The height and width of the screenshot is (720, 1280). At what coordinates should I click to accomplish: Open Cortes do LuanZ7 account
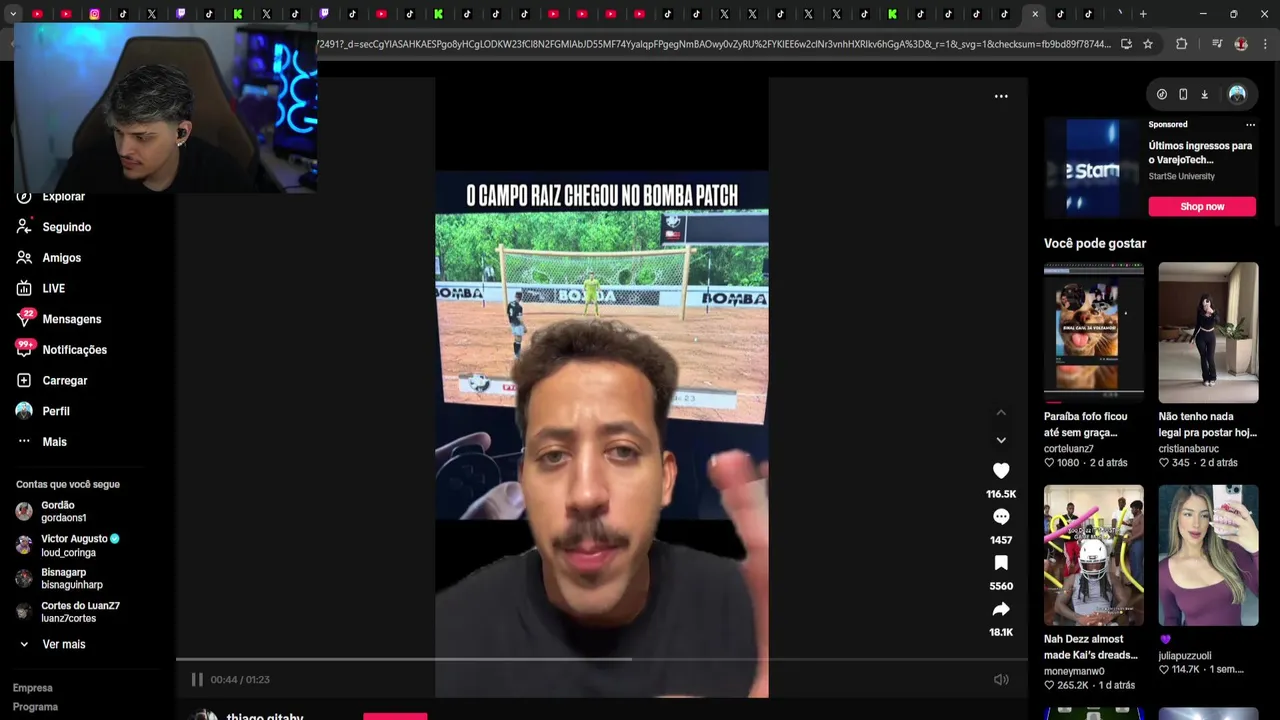(68, 612)
